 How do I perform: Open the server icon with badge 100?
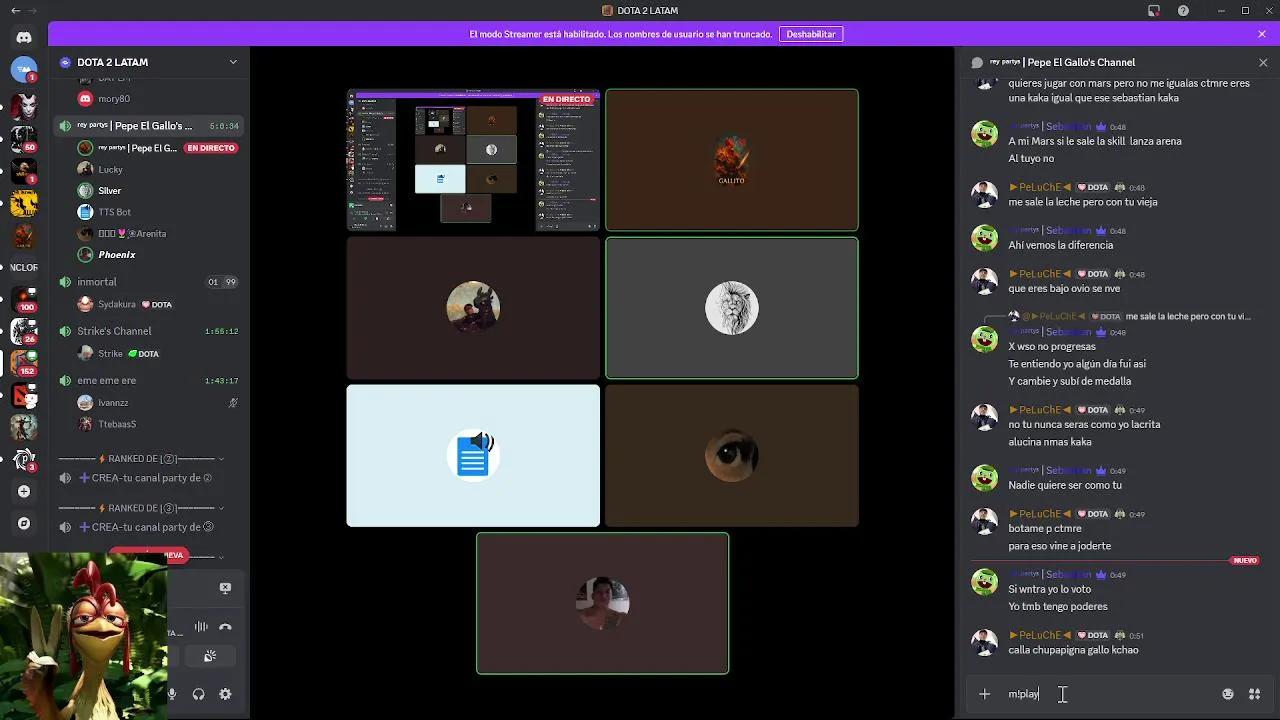[24, 299]
